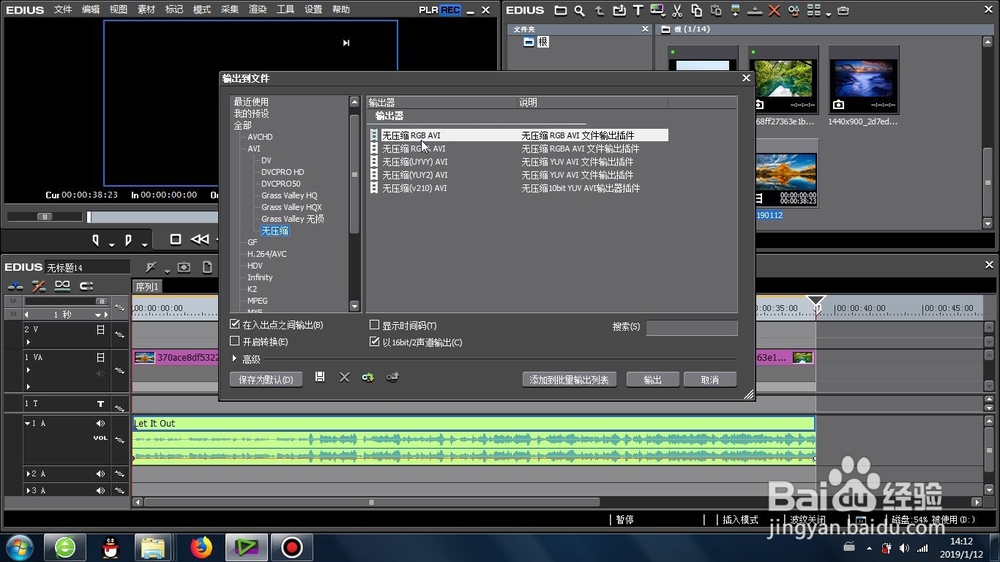Open the 渲染 menu
The width and height of the screenshot is (1000, 562).
(257, 10)
